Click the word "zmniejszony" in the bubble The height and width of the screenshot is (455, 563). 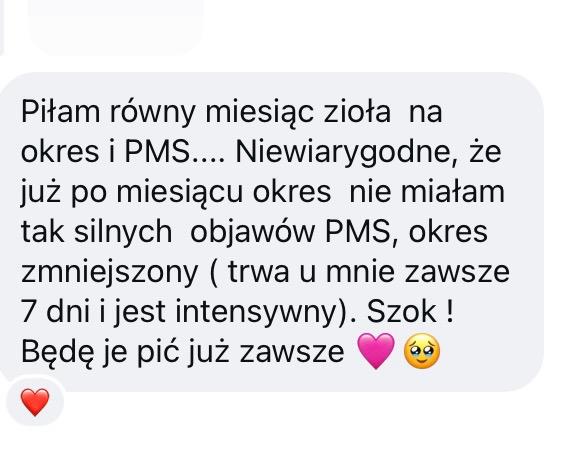point(110,272)
